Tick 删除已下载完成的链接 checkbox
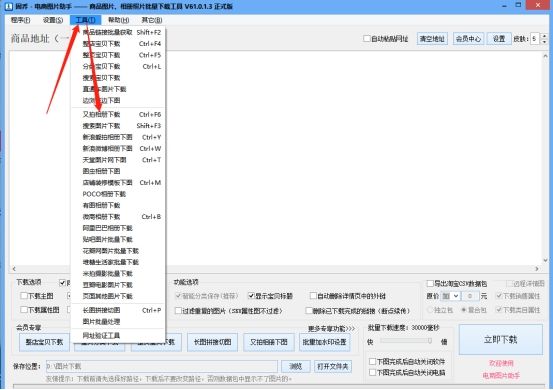This screenshot has width=553, height=390. (309, 311)
